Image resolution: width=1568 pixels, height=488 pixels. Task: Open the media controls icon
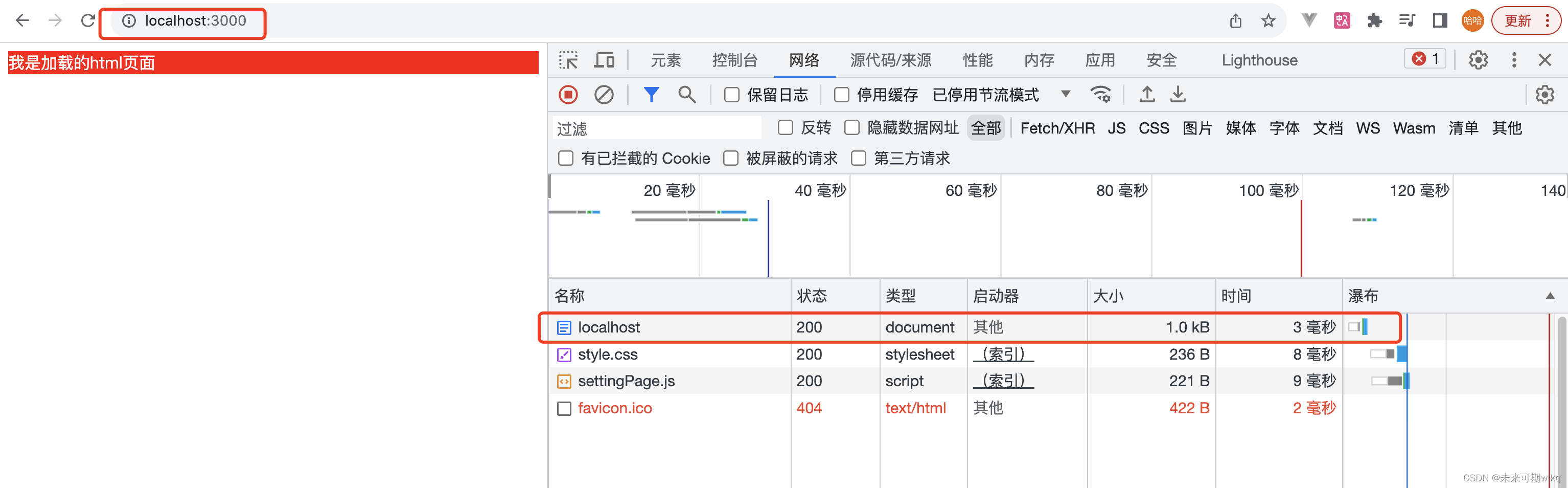[x=1406, y=20]
